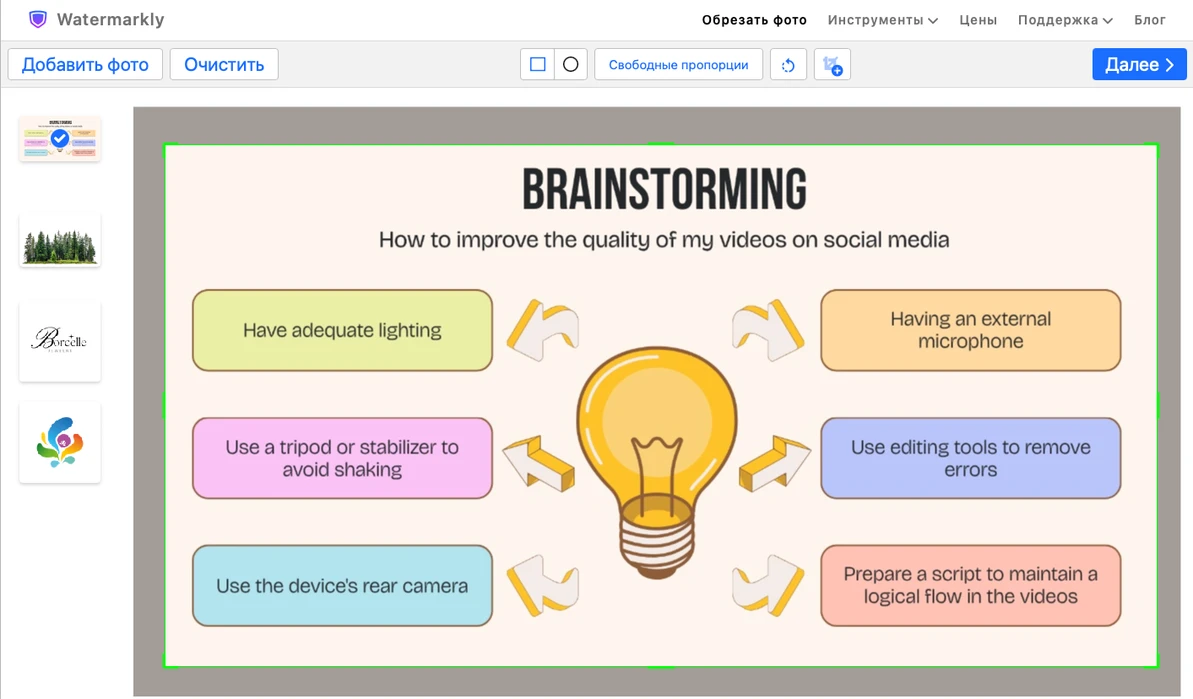Click the arrow chevron inside Далее button

coord(1170,65)
